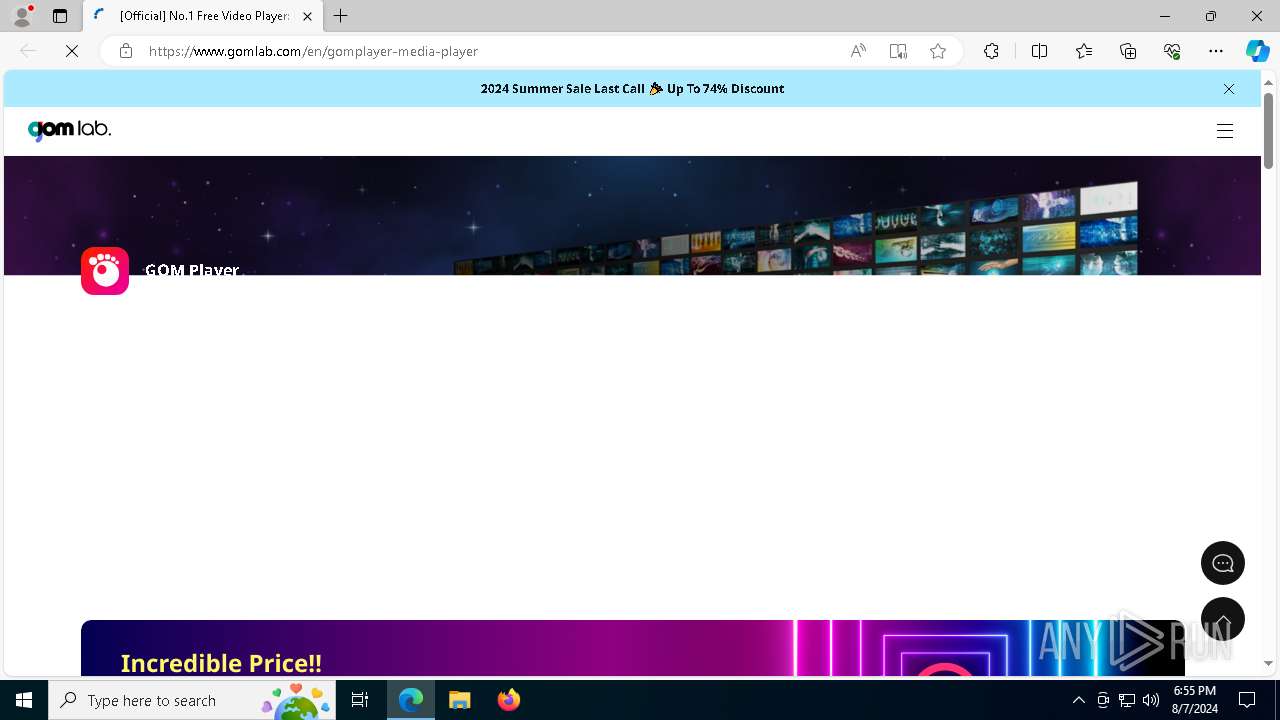1280x720 pixels.
Task: Dismiss the Summer Sale banner
Action: click(x=1229, y=89)
